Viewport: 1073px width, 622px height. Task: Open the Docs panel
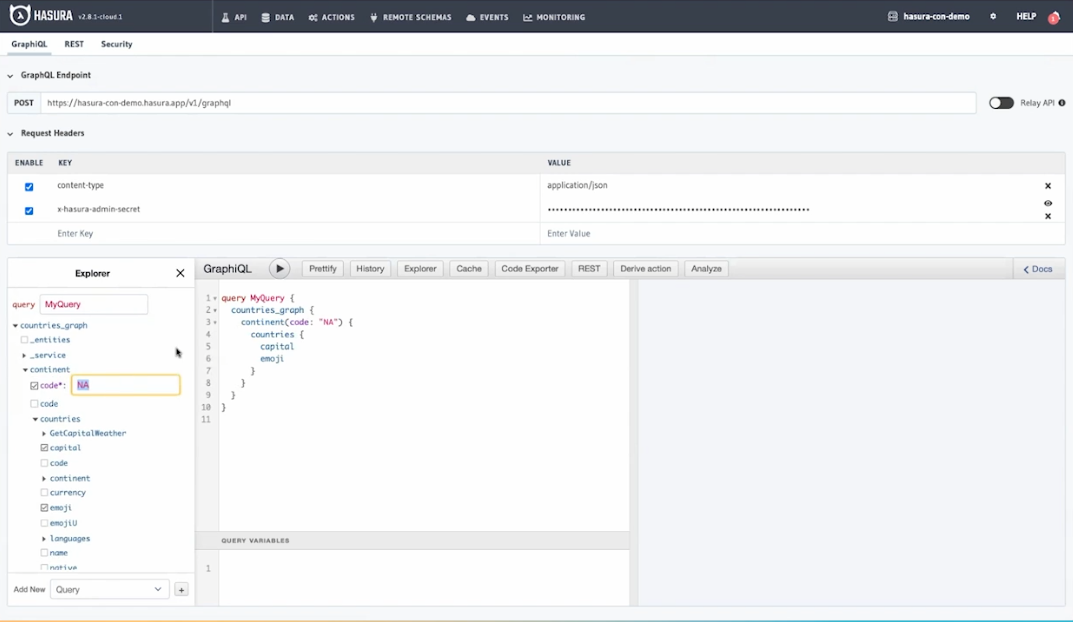click(1037, 269)
